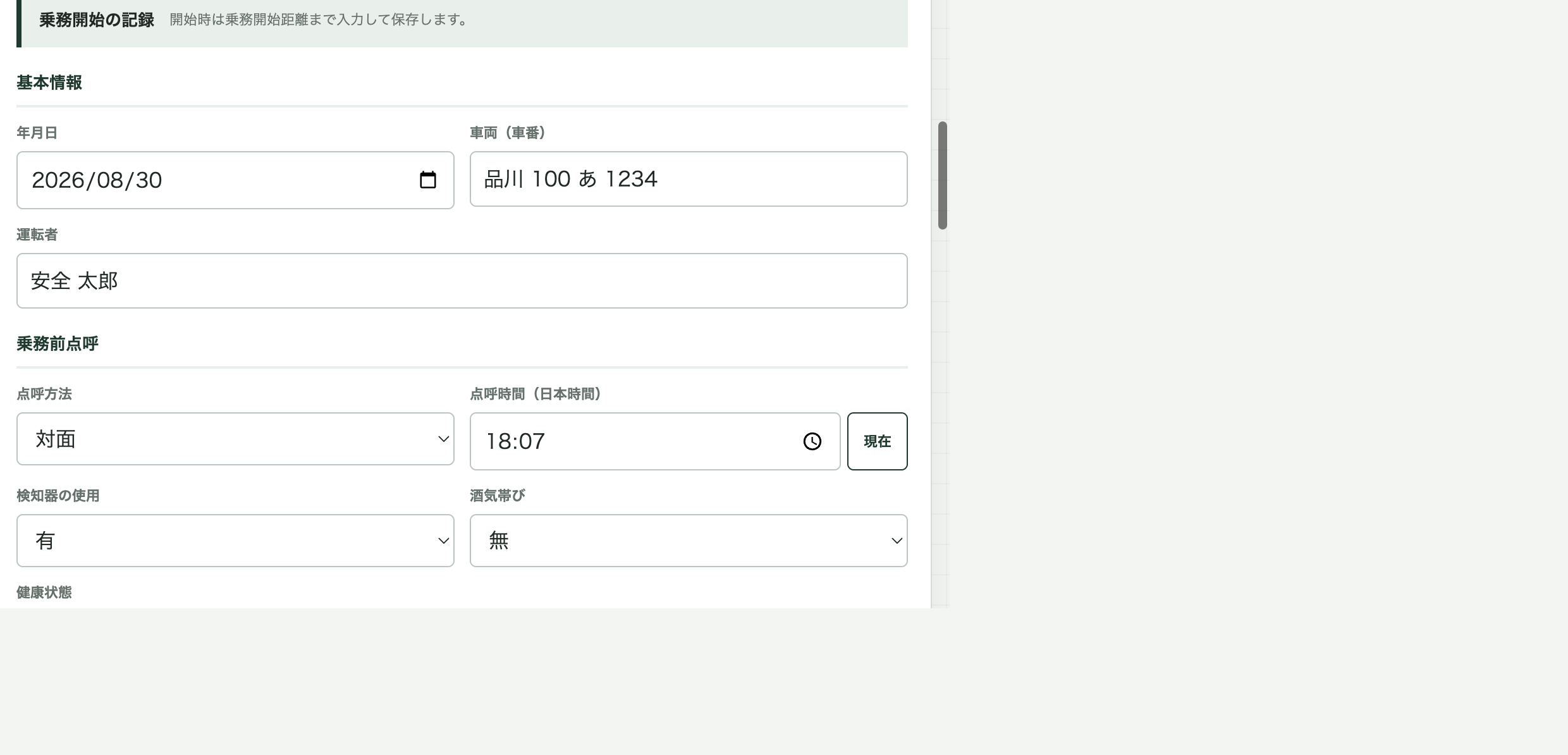
Task: Open the 点呼方法 dropdown showing 対面
Action: [x=235, y=439]
